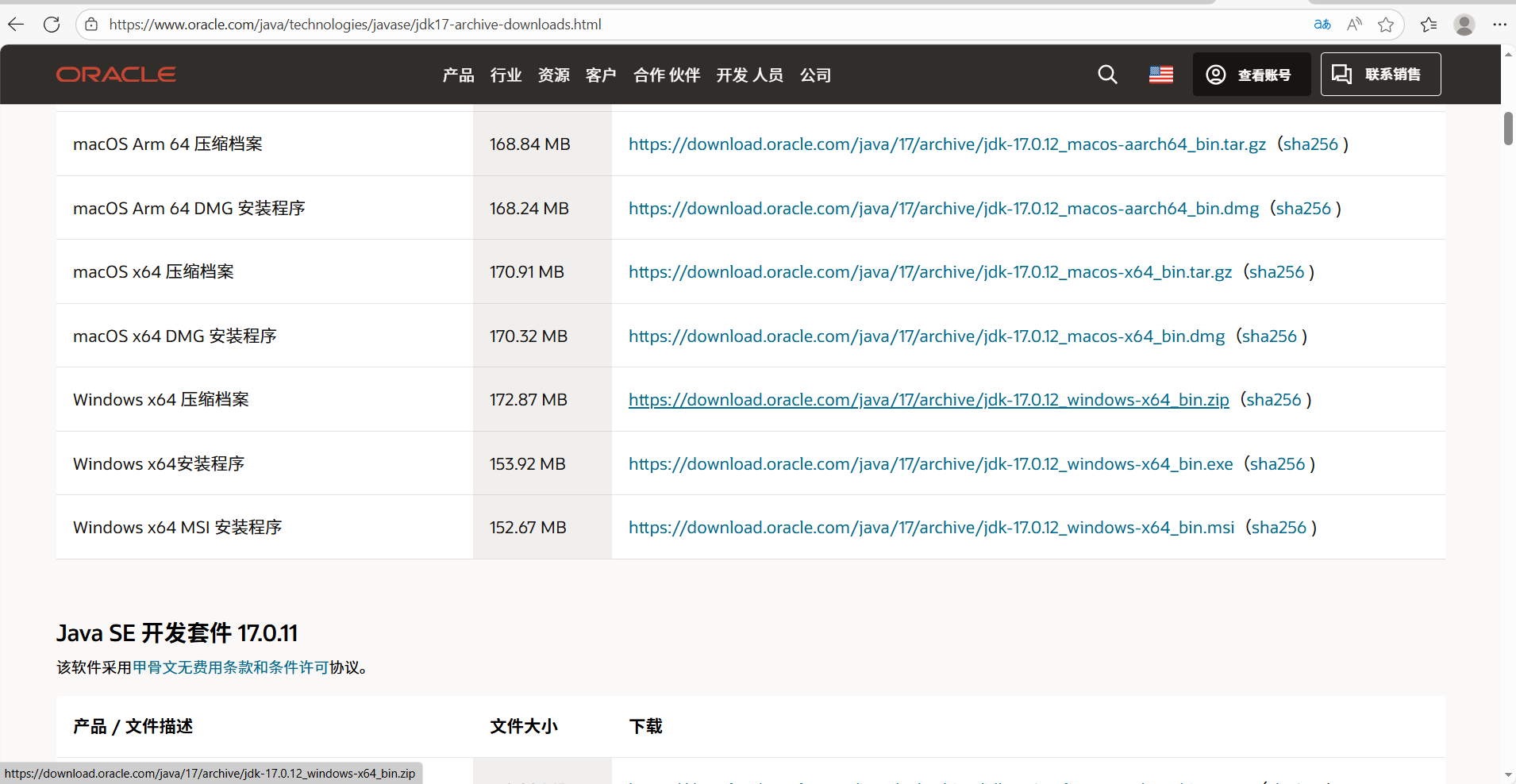Download the Windows x64 MSI installer
The width and height of the screenshot is (1516, 784).
[932, 528]
